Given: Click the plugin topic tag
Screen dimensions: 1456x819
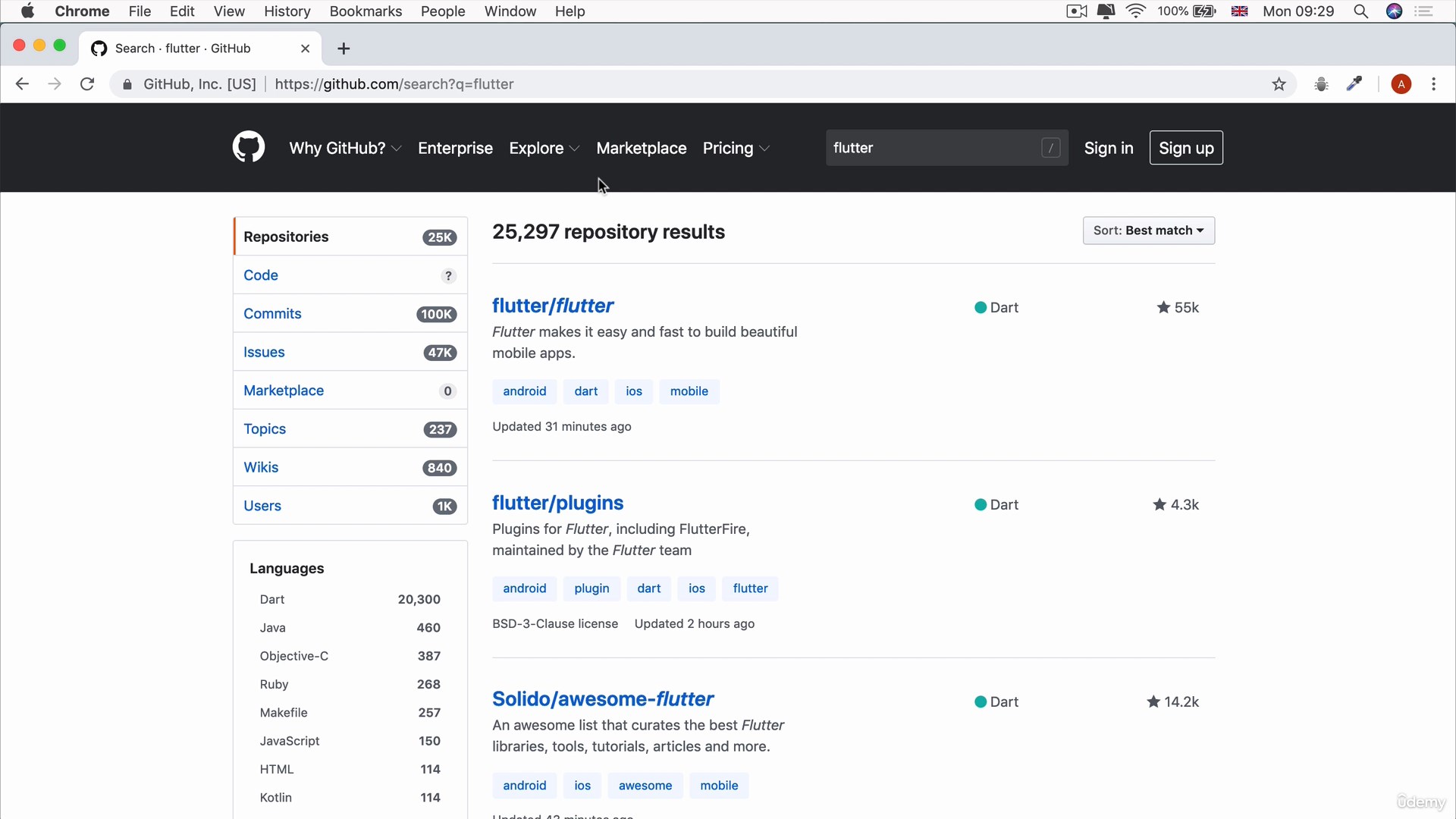Looking at the screenshot, I should [591, 588].
